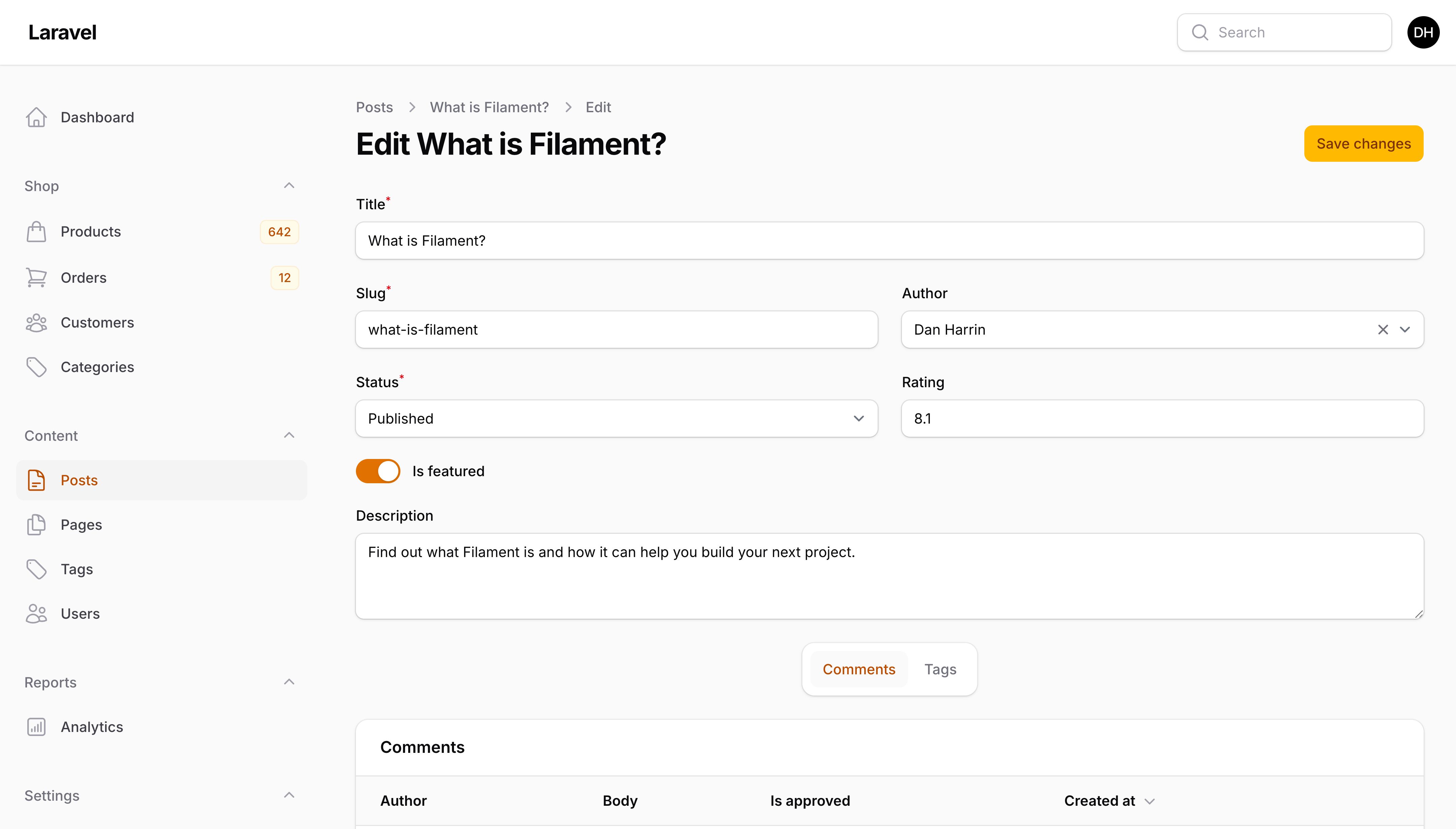The height and width of the screenshot is (829, 1456).
Task: Clear the Author selection with X
Action: click(x=1383, y=330)
